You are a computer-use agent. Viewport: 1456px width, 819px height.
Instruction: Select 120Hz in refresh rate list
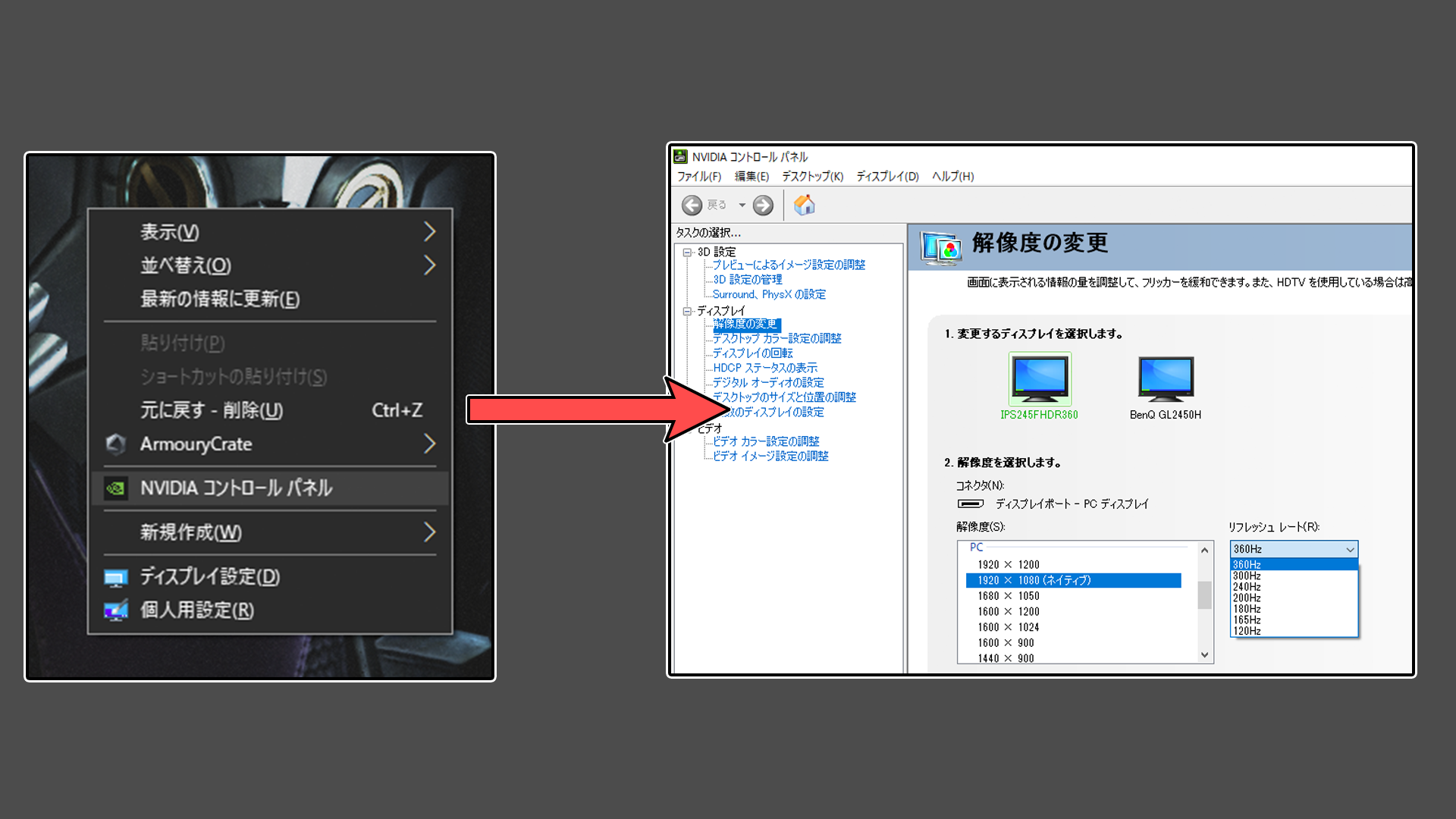click(x=1294, y=631)
